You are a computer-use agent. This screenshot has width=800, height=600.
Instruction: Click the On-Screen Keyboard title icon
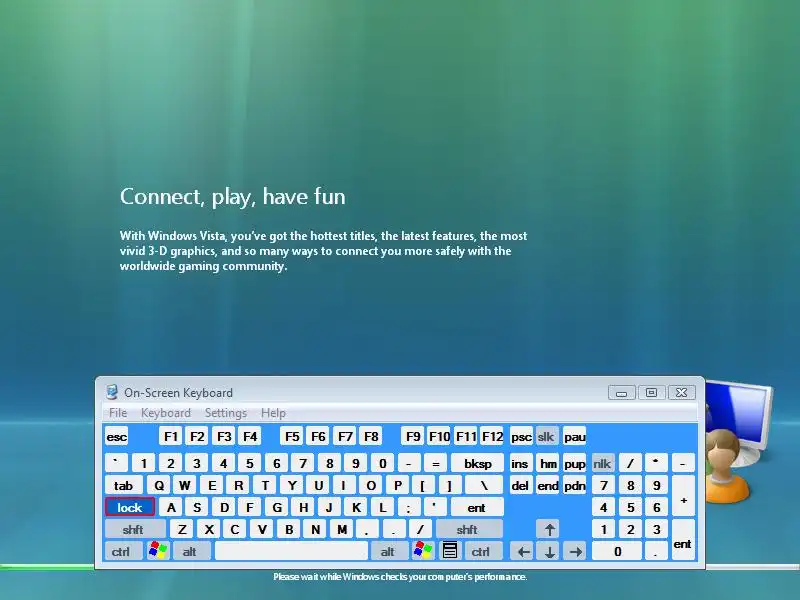pyautogui.click(x=112, y=392)
